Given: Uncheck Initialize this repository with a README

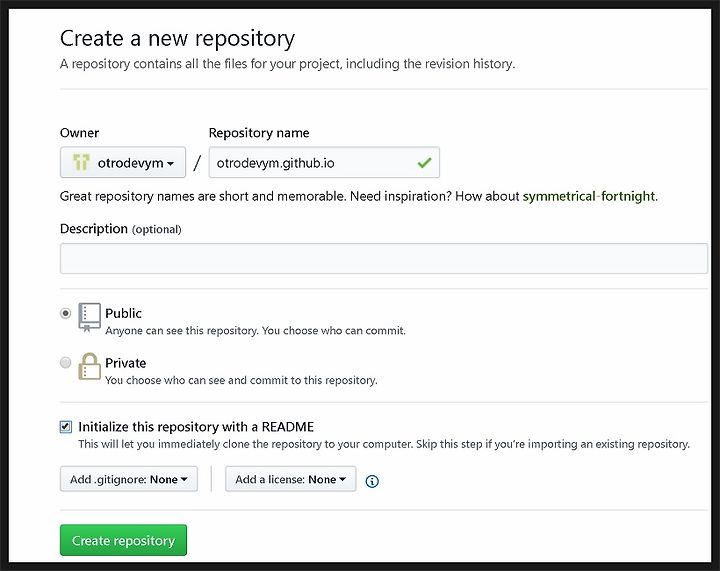Looking at the screenshot, I should click(x=66, y=427).
